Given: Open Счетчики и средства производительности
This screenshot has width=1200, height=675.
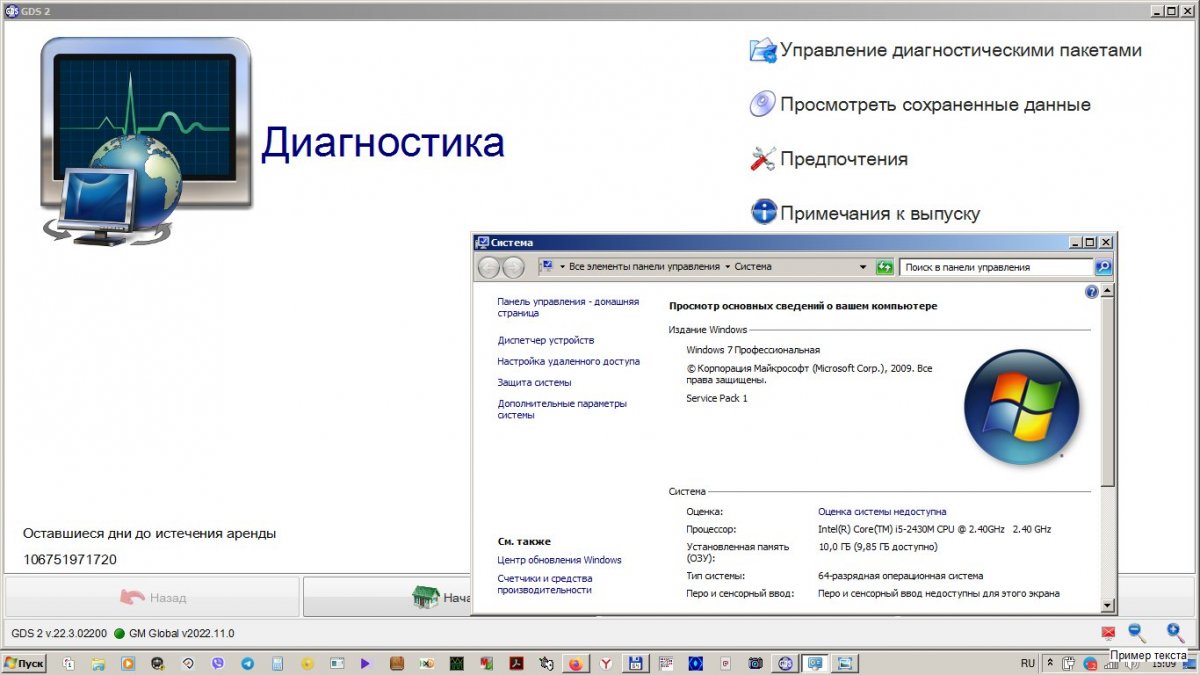Looking at the screenshot, I should [545, 584].
